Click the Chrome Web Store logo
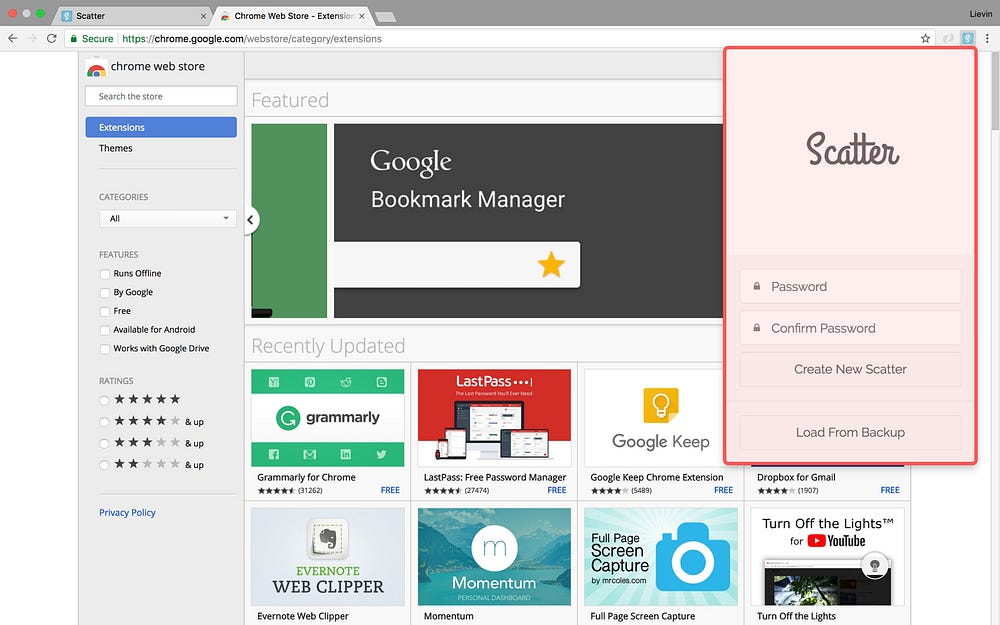This screenshot has width=1000, height=625. click(96, 67)
